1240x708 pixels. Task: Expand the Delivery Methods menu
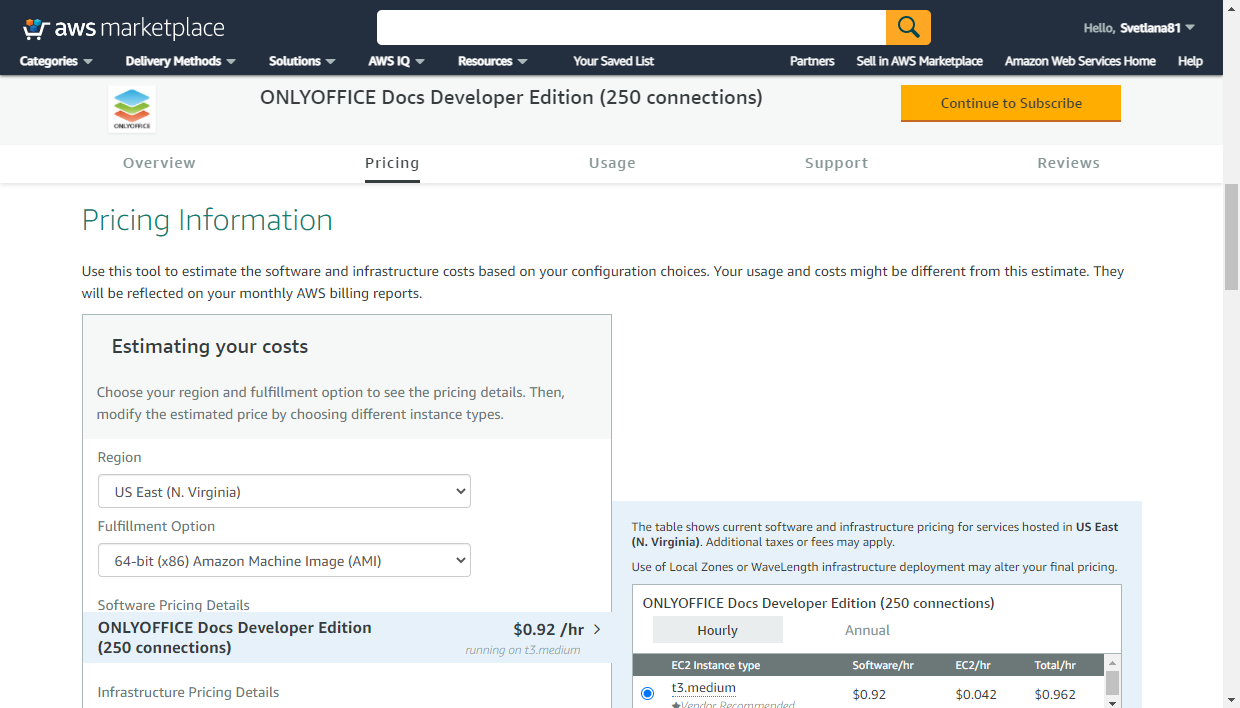point(180,61)
